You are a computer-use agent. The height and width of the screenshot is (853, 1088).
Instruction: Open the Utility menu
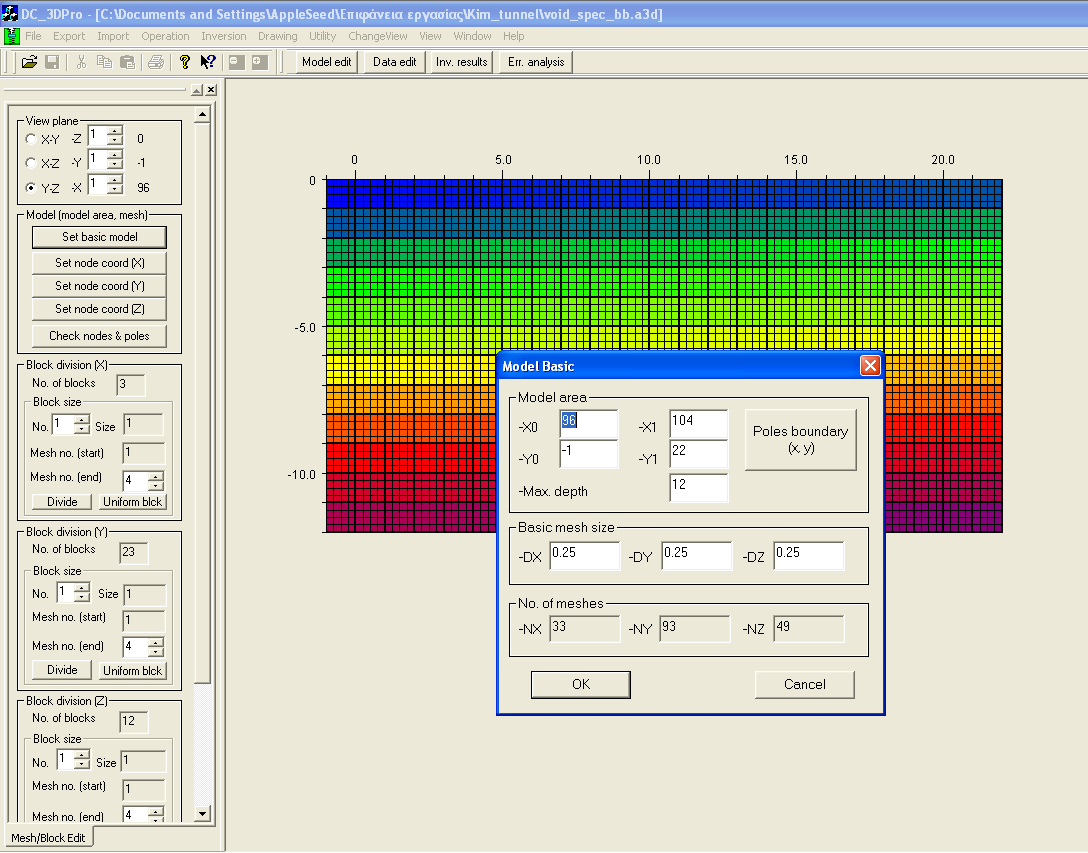(x=323, y=36)
